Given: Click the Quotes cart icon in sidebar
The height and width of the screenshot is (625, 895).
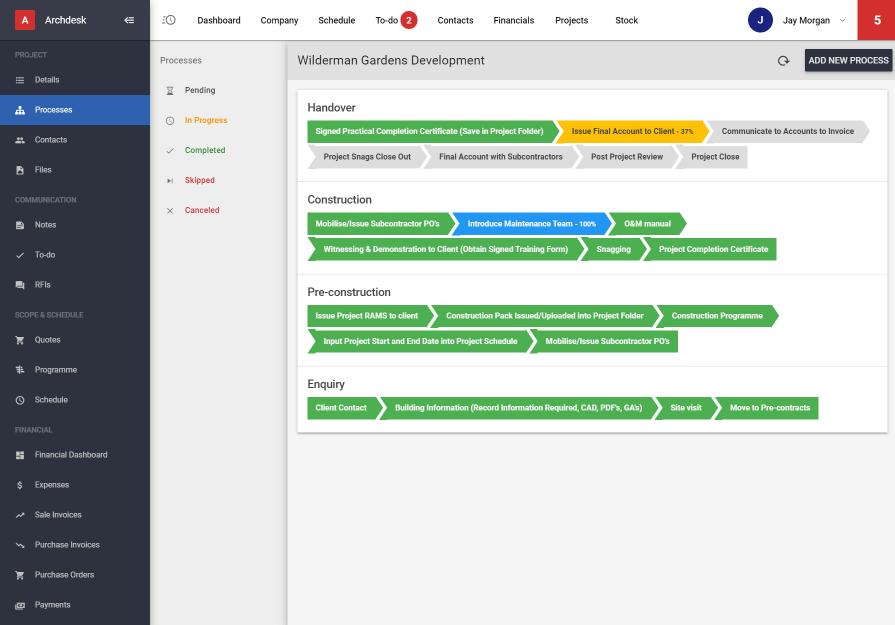Looking at the screenshot, I should click(x=20, y=340).
